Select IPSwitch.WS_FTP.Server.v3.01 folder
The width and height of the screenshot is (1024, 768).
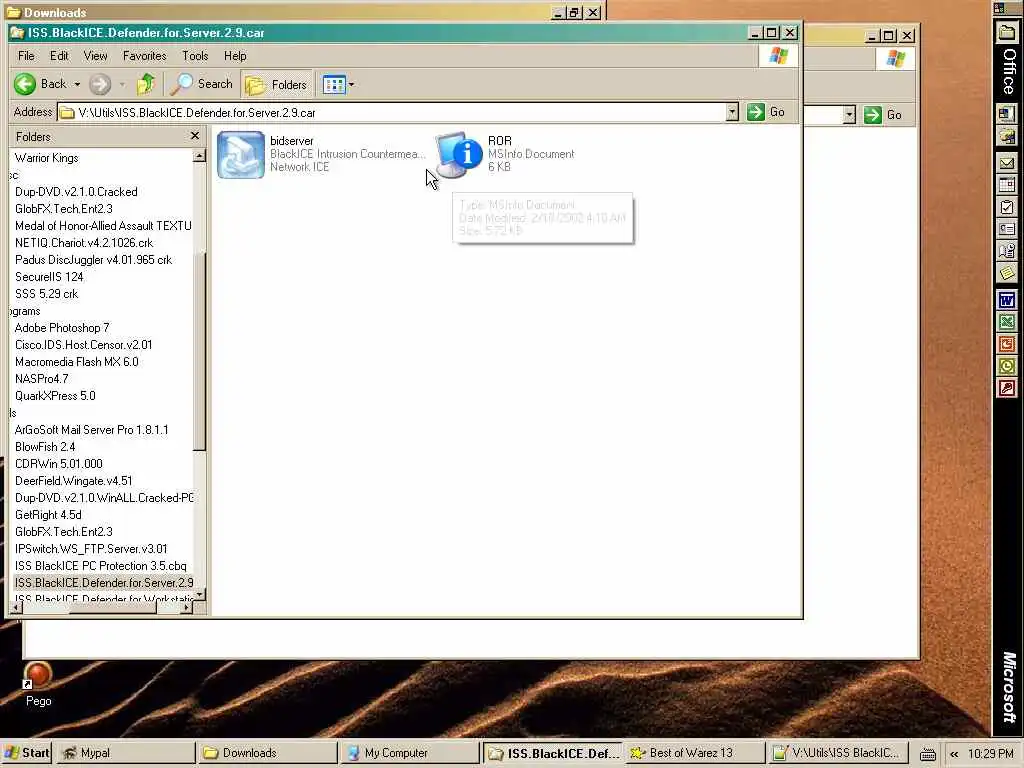tap(91, 548)
